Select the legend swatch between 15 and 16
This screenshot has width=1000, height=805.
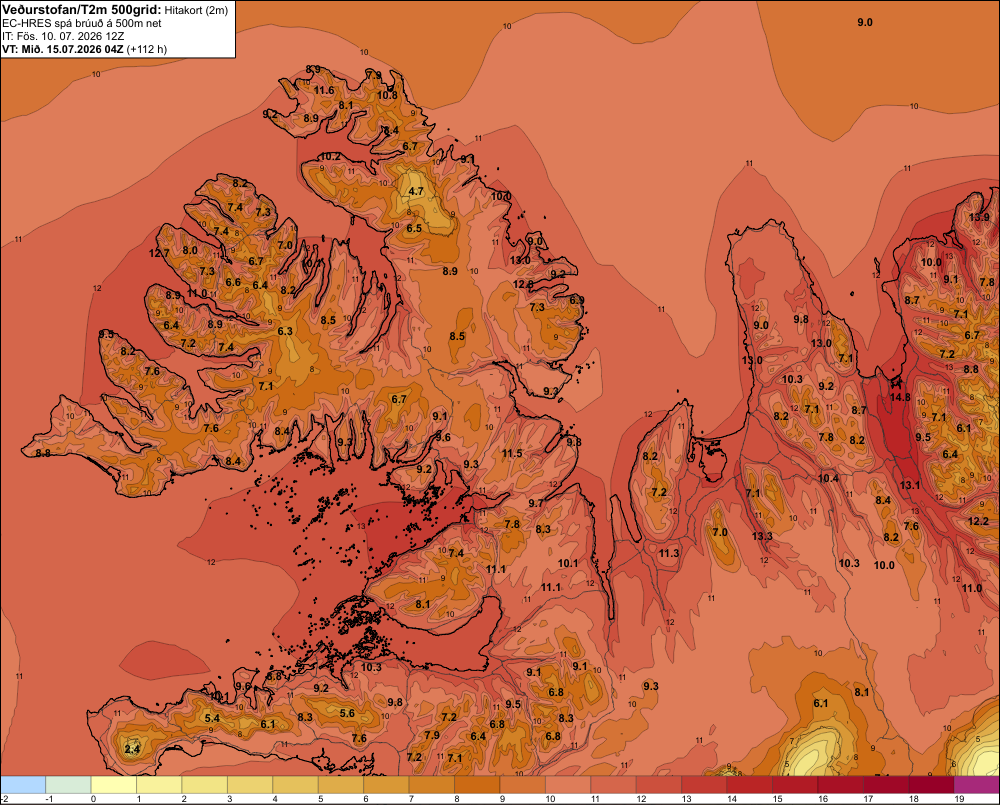pyautogui.click(x=795, y=784)
